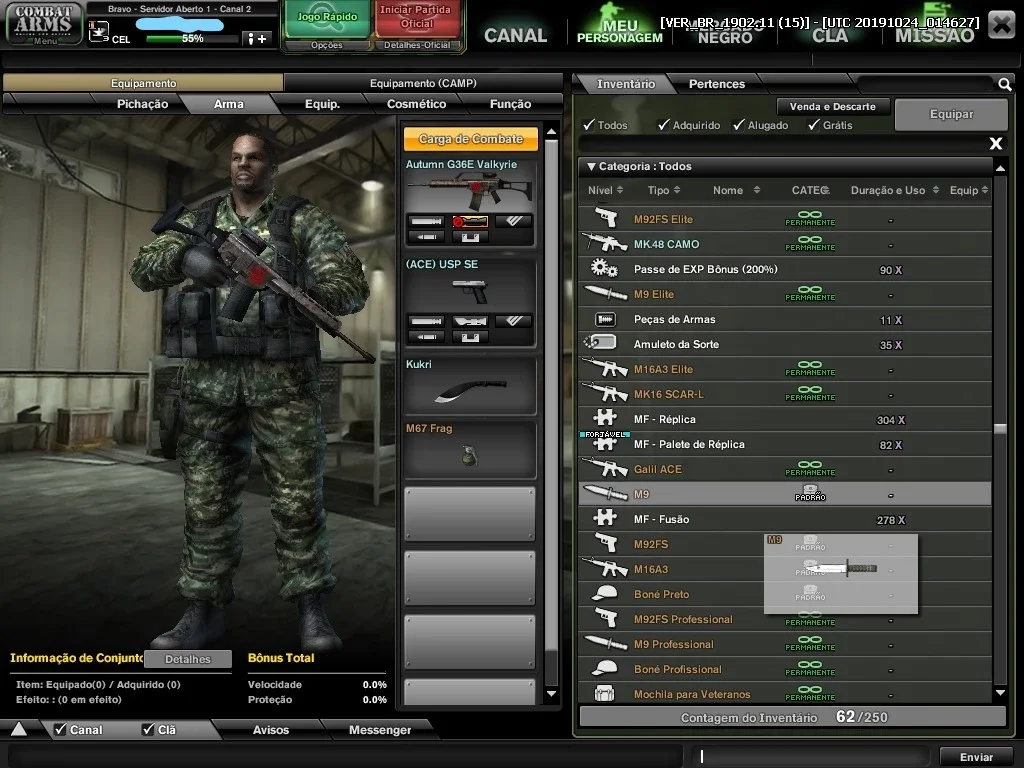
Task: Open the Pertences tab
Action: pos(716,84)
